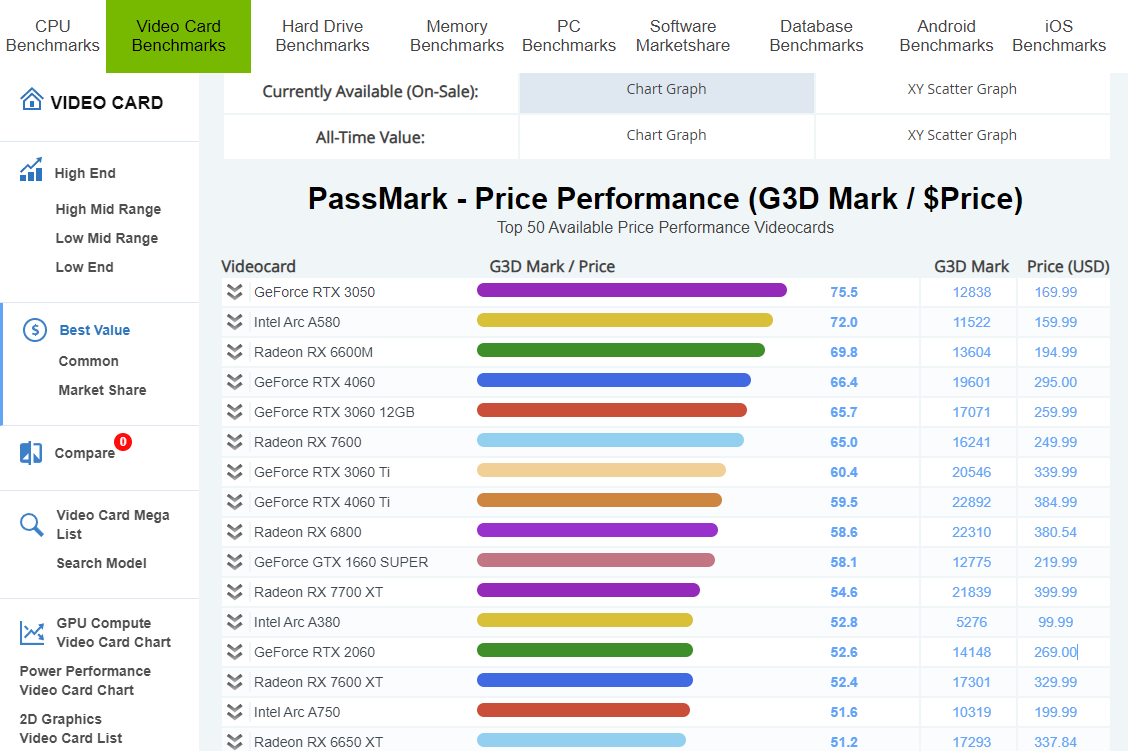Click the 72.0 price performance value
1128x751 pixels.
[844, 322]
